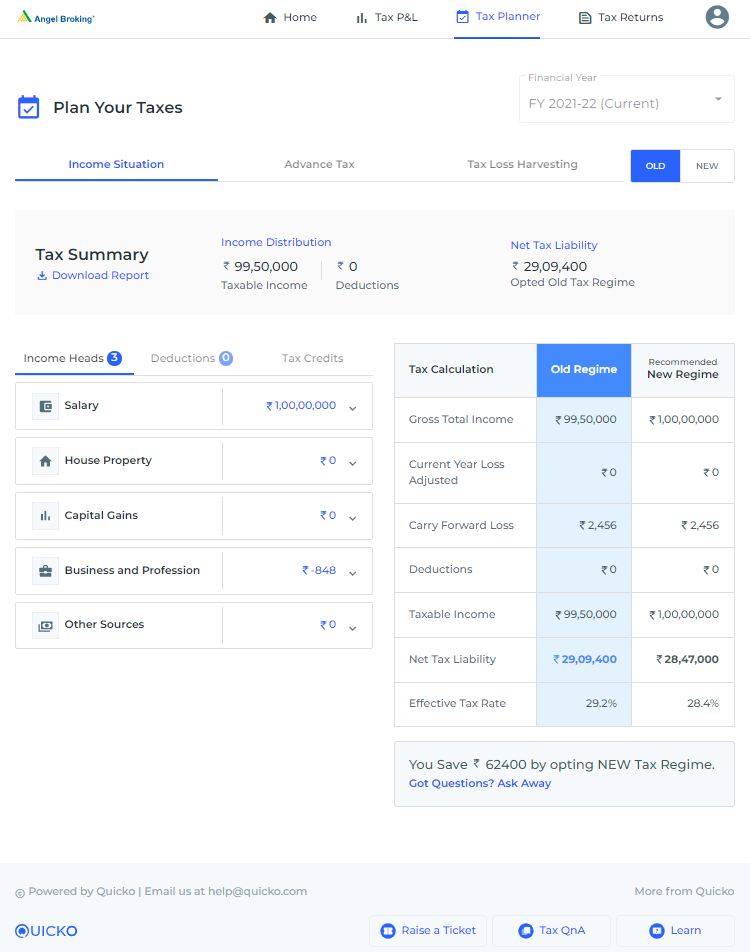This screenshot has width=750, height=952.
Task: Click the download icon beside Download Report
Action: point(42,276)
